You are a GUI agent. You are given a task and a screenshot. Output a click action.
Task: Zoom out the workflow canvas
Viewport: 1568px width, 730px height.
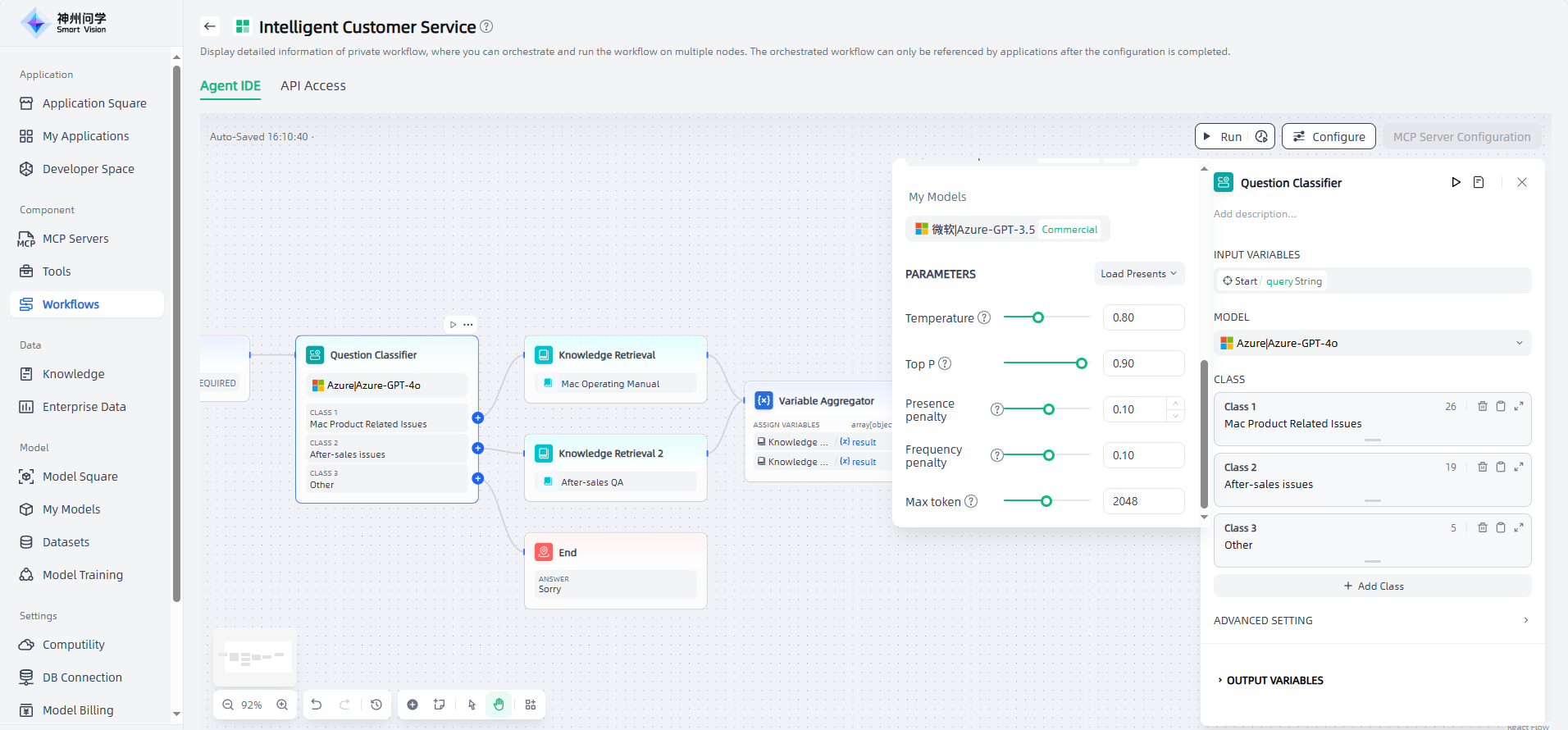(x=228, y=705)
